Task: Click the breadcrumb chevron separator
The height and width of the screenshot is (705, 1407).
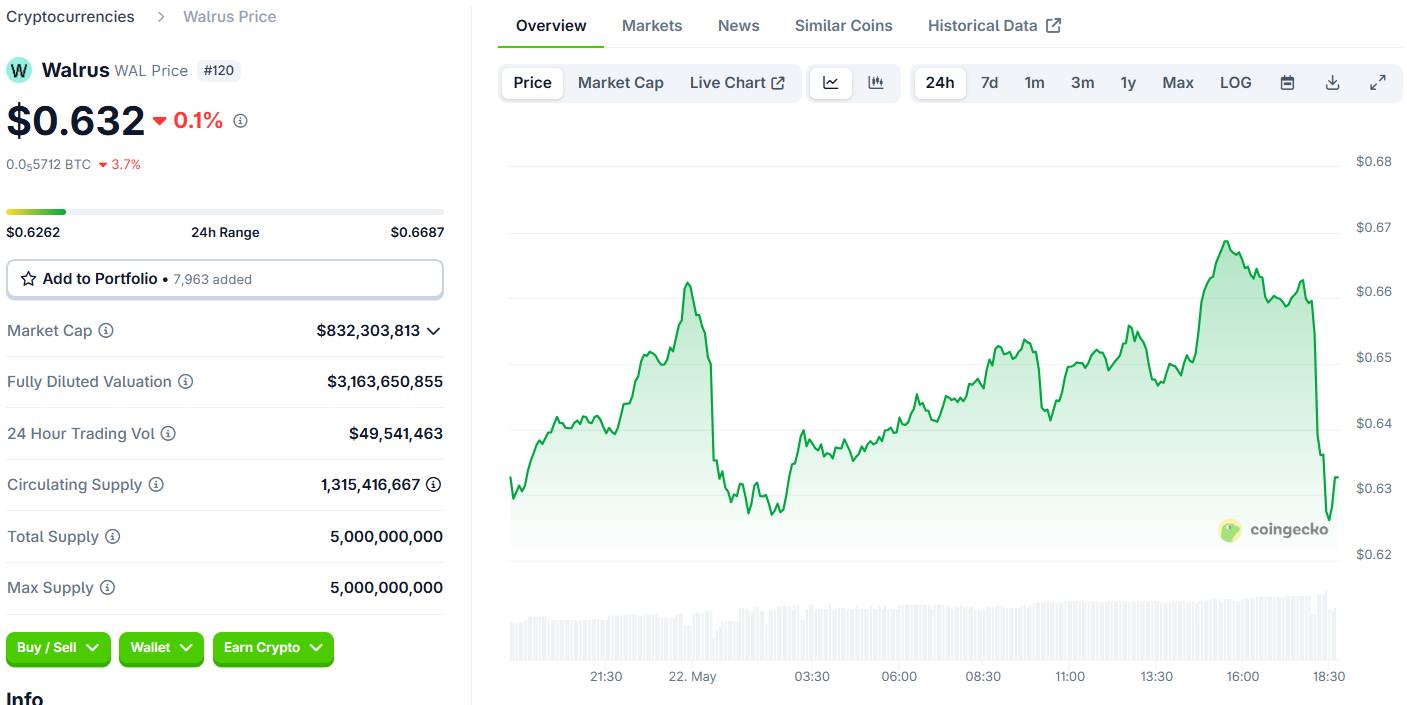Action: tap(160, 17)
